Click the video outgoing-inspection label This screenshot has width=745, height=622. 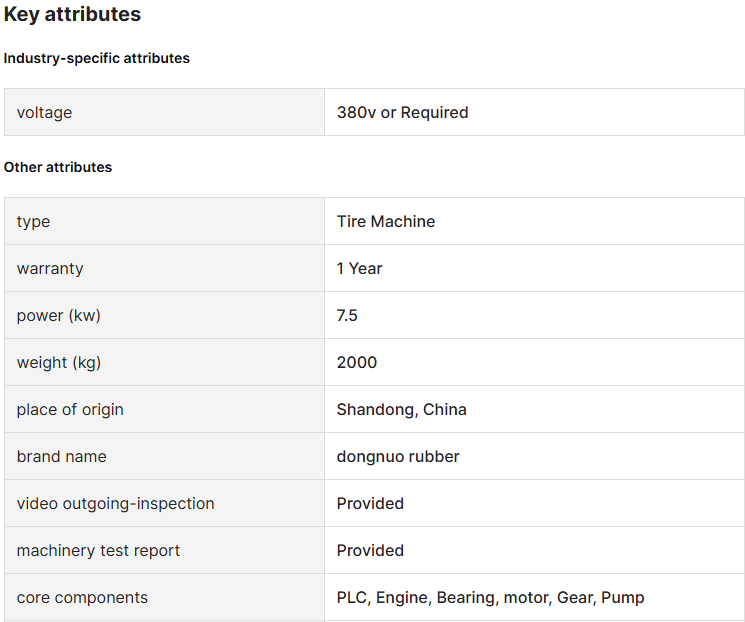[x=115, y=504]
